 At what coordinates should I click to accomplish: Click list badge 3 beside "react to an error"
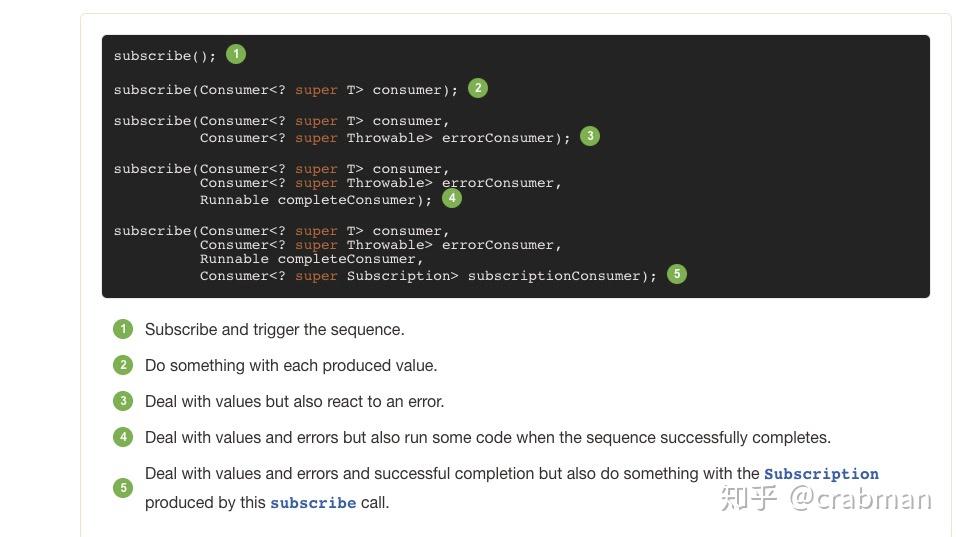click(123, 401)
